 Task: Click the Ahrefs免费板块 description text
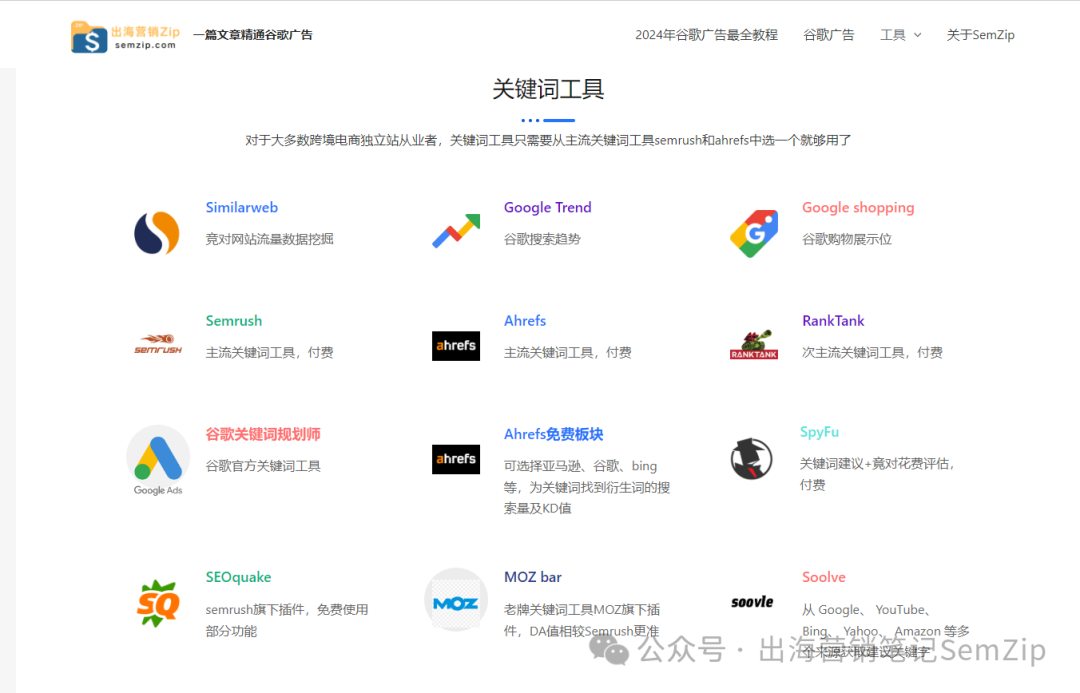[587, 487]
